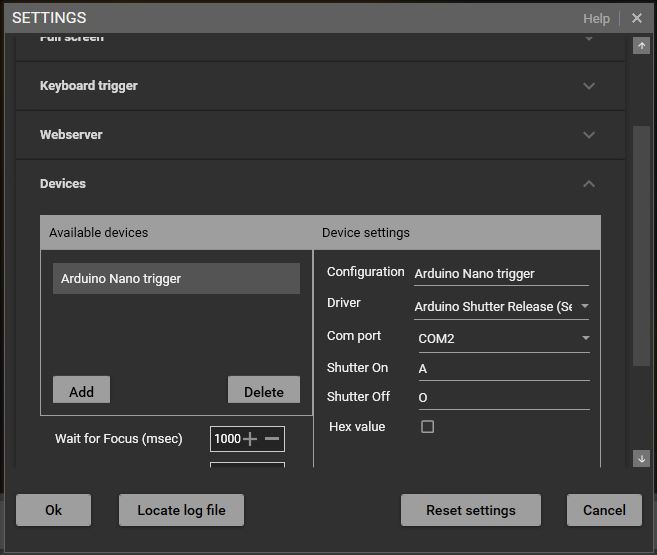The width and height of the screenshot is (657, 555).
Task: Open the Com port dropdown
Action: pos(585,338)
